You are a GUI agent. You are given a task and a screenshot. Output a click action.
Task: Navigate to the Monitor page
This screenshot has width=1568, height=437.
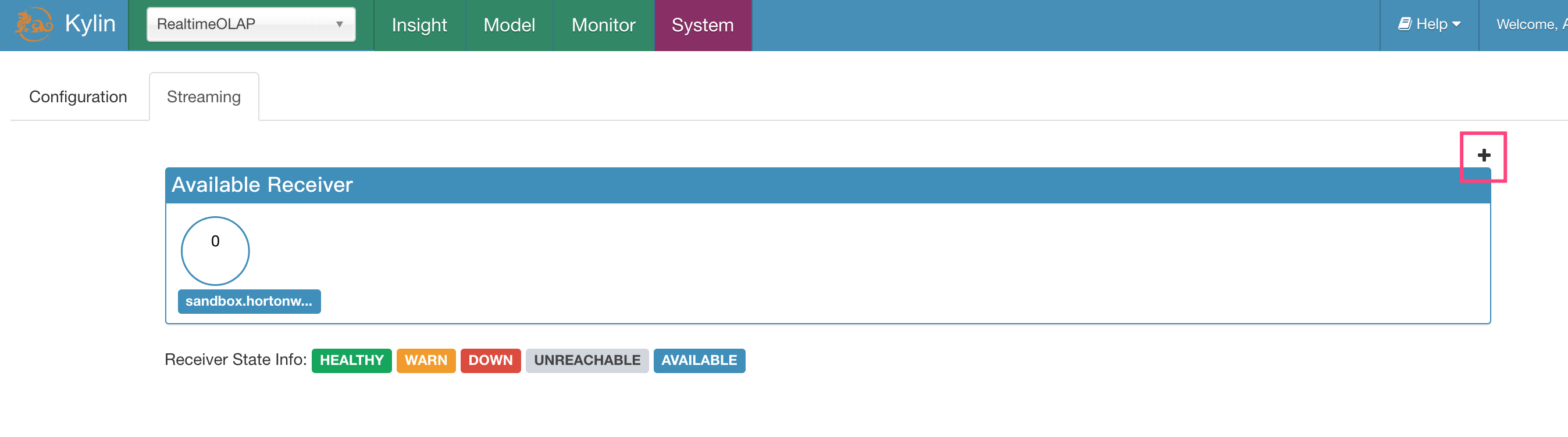point(603,25)
